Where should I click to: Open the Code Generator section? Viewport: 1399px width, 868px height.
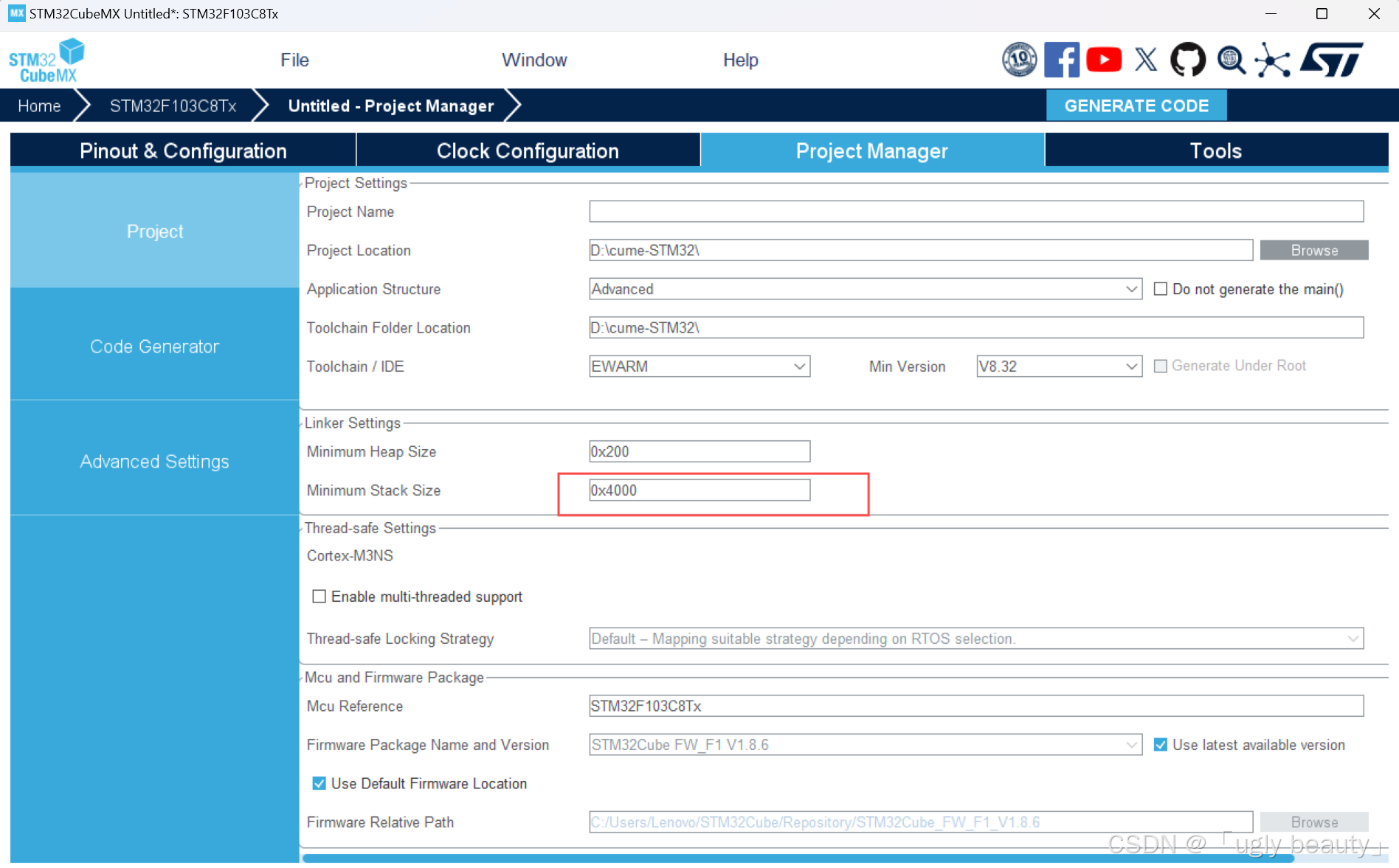point(155,346)
